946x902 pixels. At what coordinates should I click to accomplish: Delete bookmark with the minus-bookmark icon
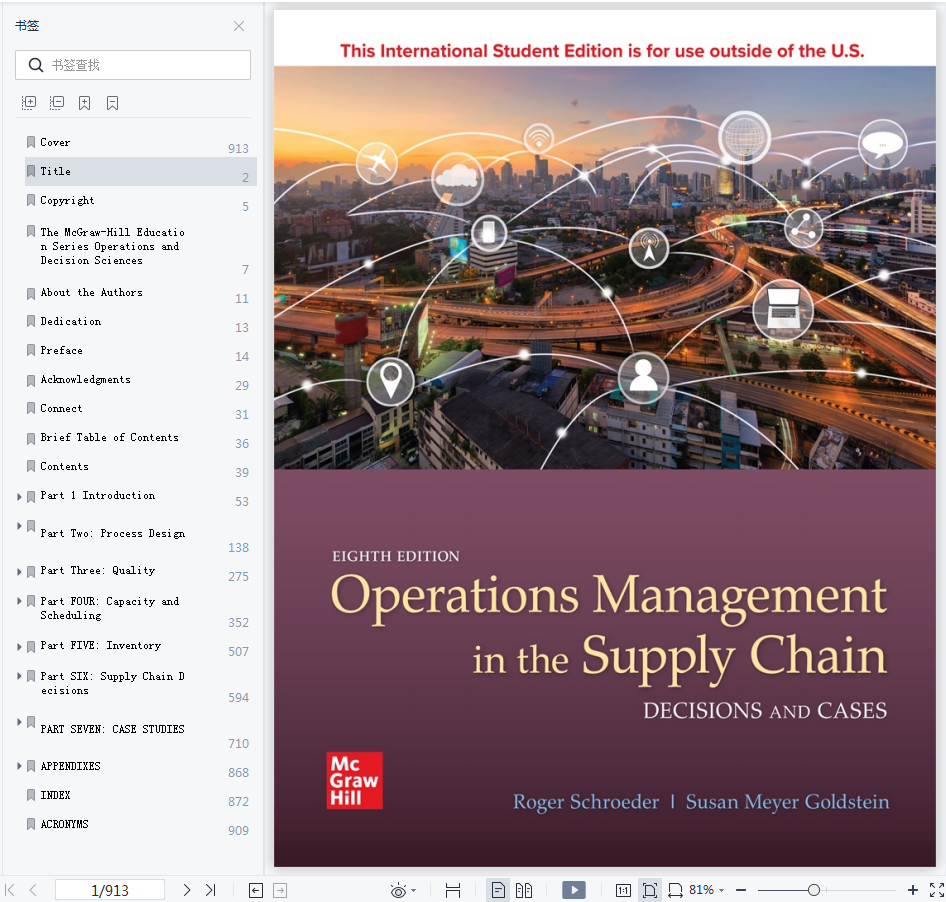click(112, 103)
